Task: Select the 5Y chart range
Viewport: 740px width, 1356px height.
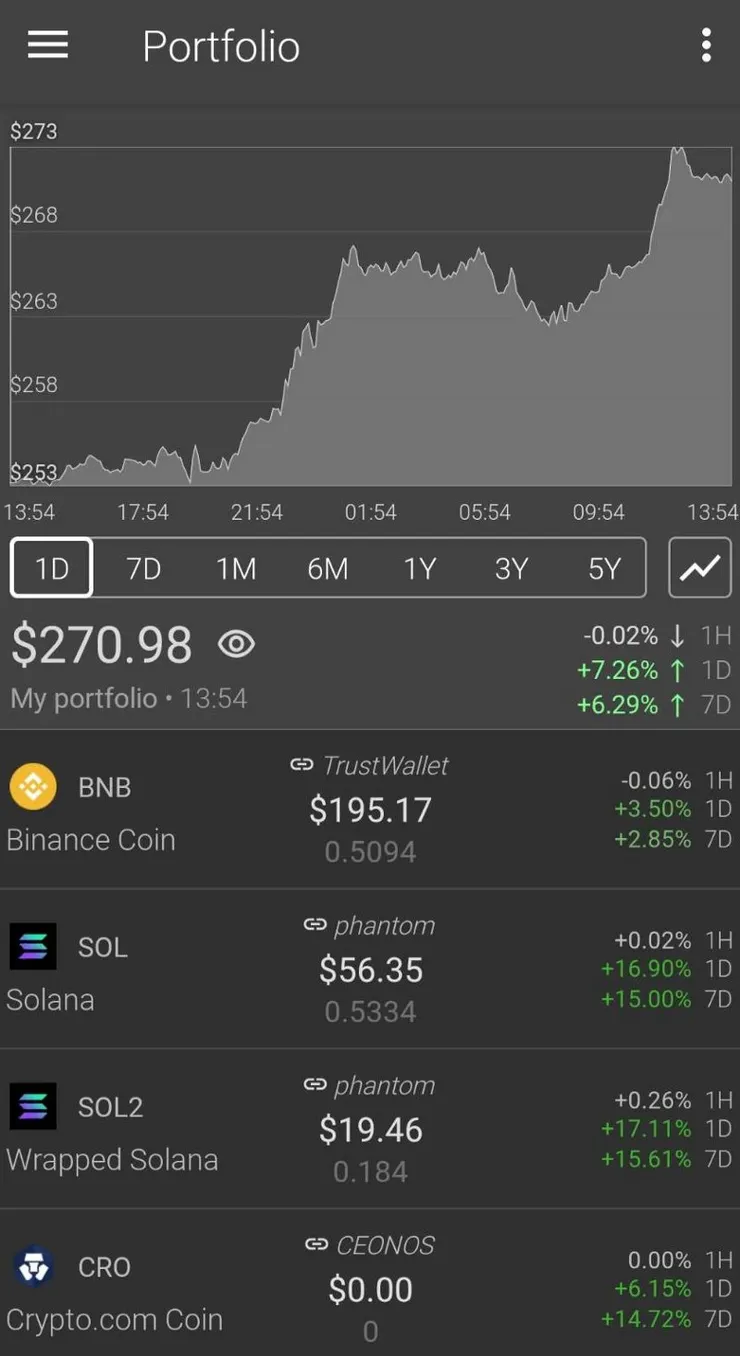Action: coord(604,568)
